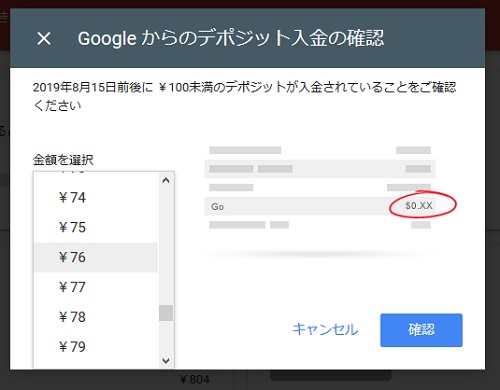Click the $0.XX sample amount
Image resolution: width=500 pixels, height=390 pixels.
tap(419, 206)
